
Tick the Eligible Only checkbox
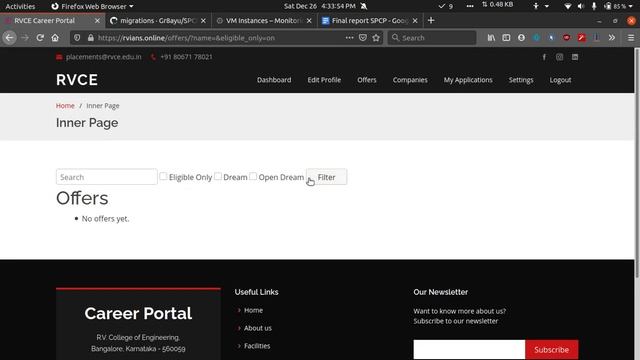point(163,176)
